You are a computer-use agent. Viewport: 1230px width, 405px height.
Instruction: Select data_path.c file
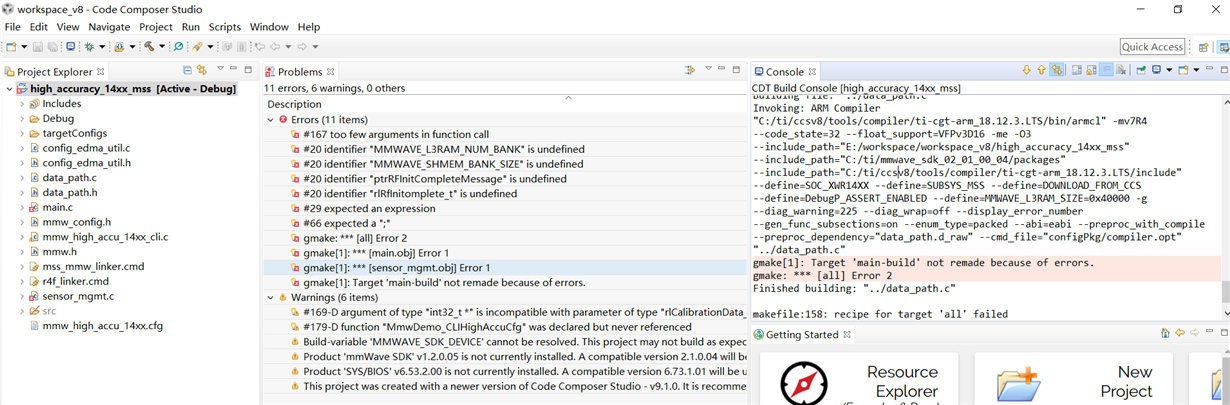point(69,178)
